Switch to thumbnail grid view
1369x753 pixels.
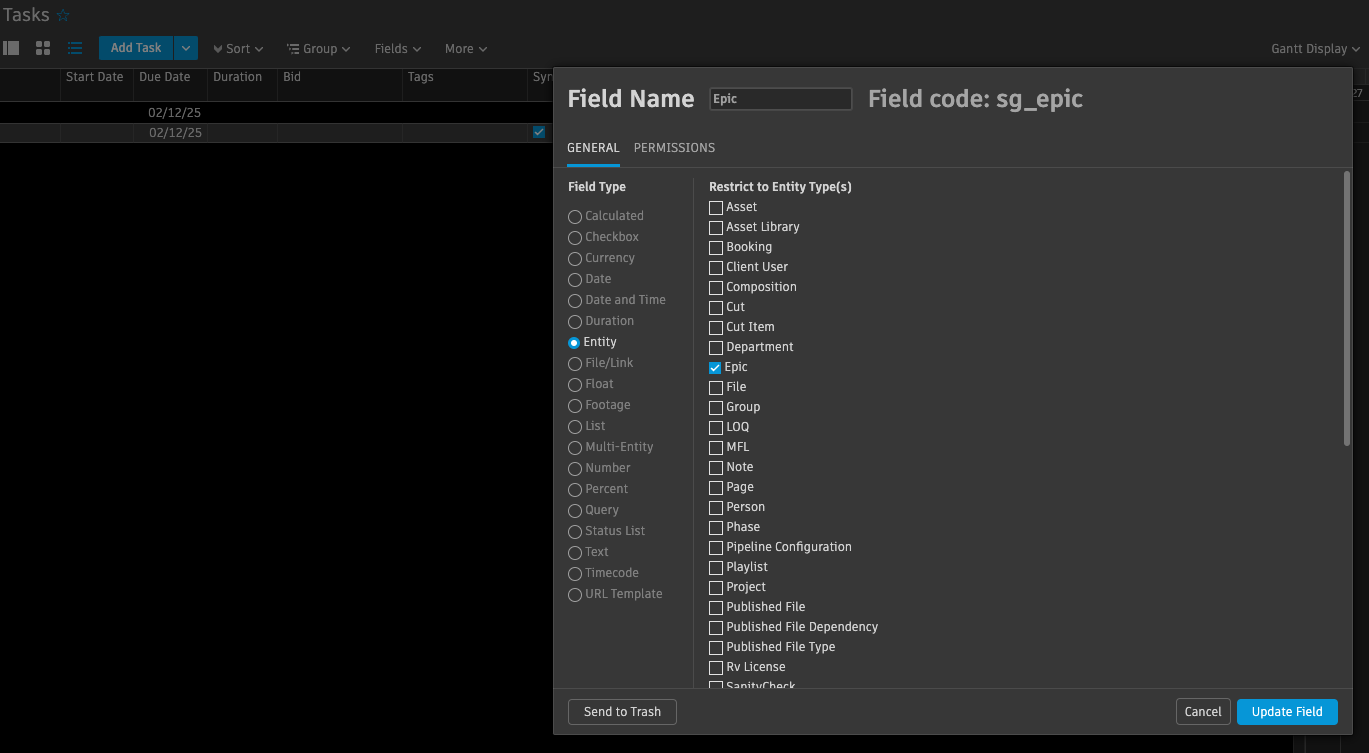(43, 48)
